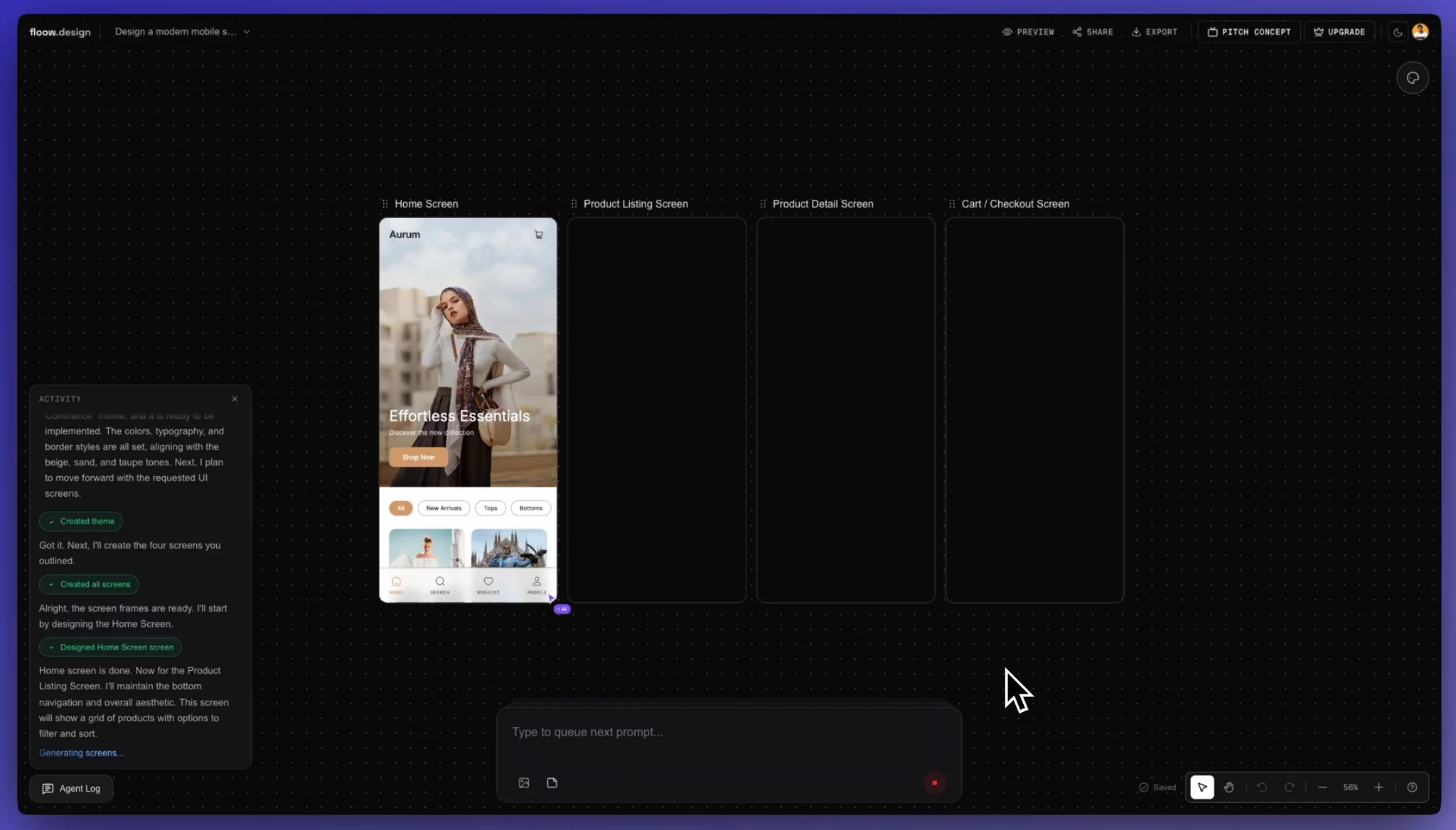Click the Wishlist heart nav icon
The width and height of the screenshot is (1456, 830).
tap(488, 585)
